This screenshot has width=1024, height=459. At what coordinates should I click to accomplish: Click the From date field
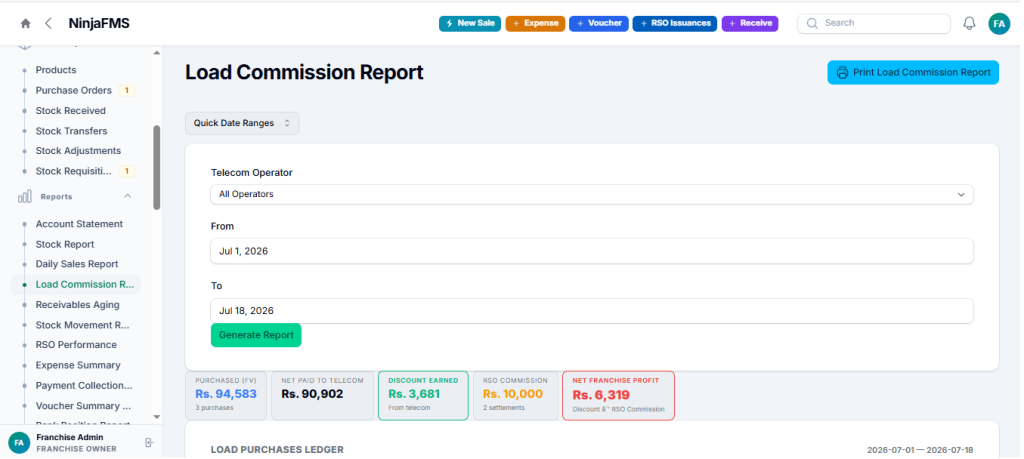pos(592,251)
